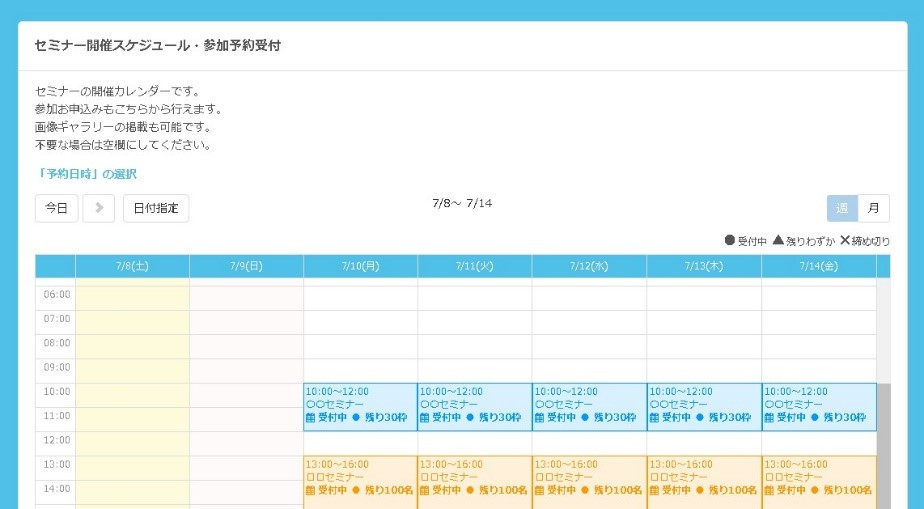The width and height of the screenshot is (924, 509).
Task: Click the 受付中 circle status in 7/13 13:00 seminar
Action: pos(698,491)
